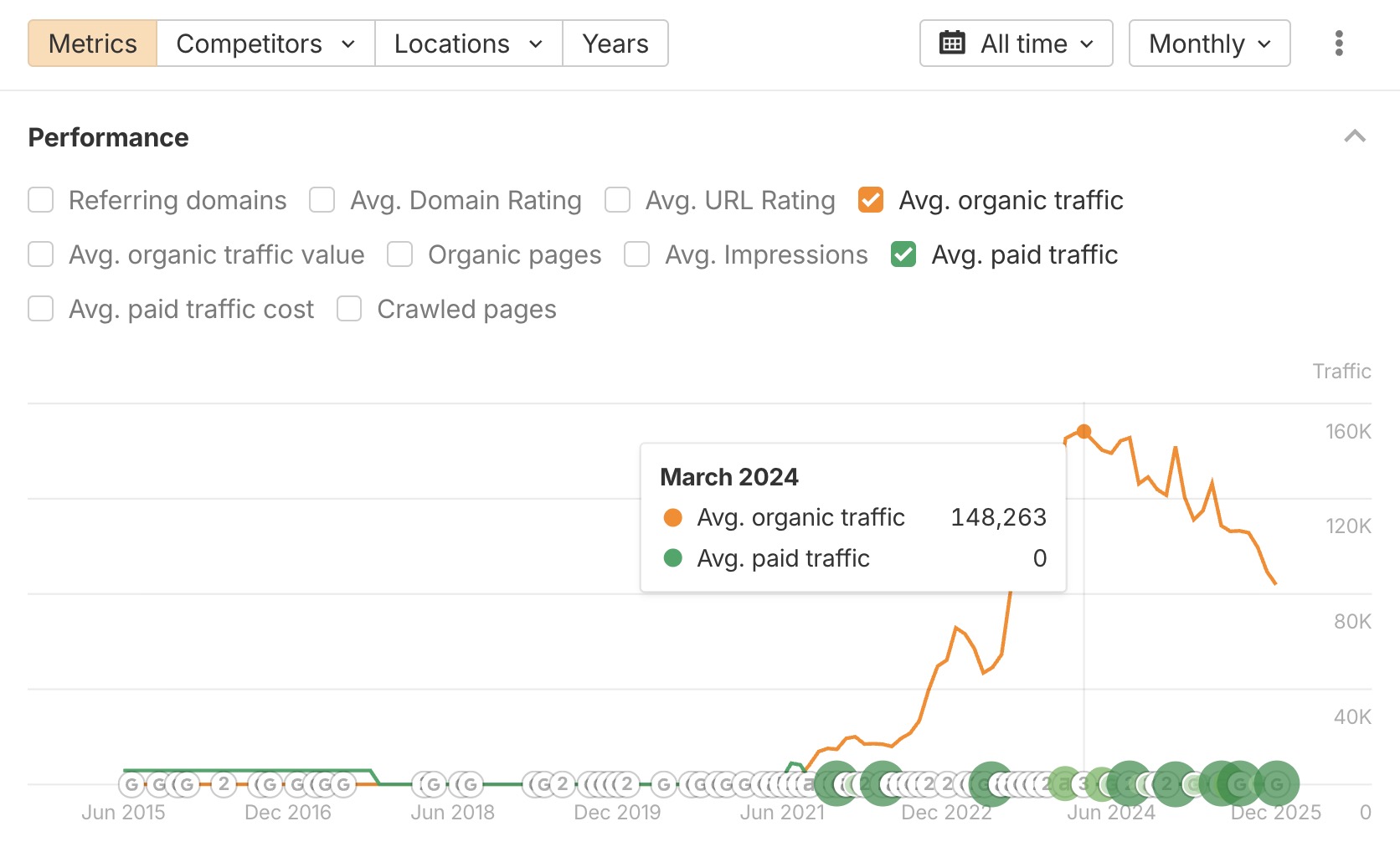Click the leftmost G update marker near Jun 2015

pos(131,784)
